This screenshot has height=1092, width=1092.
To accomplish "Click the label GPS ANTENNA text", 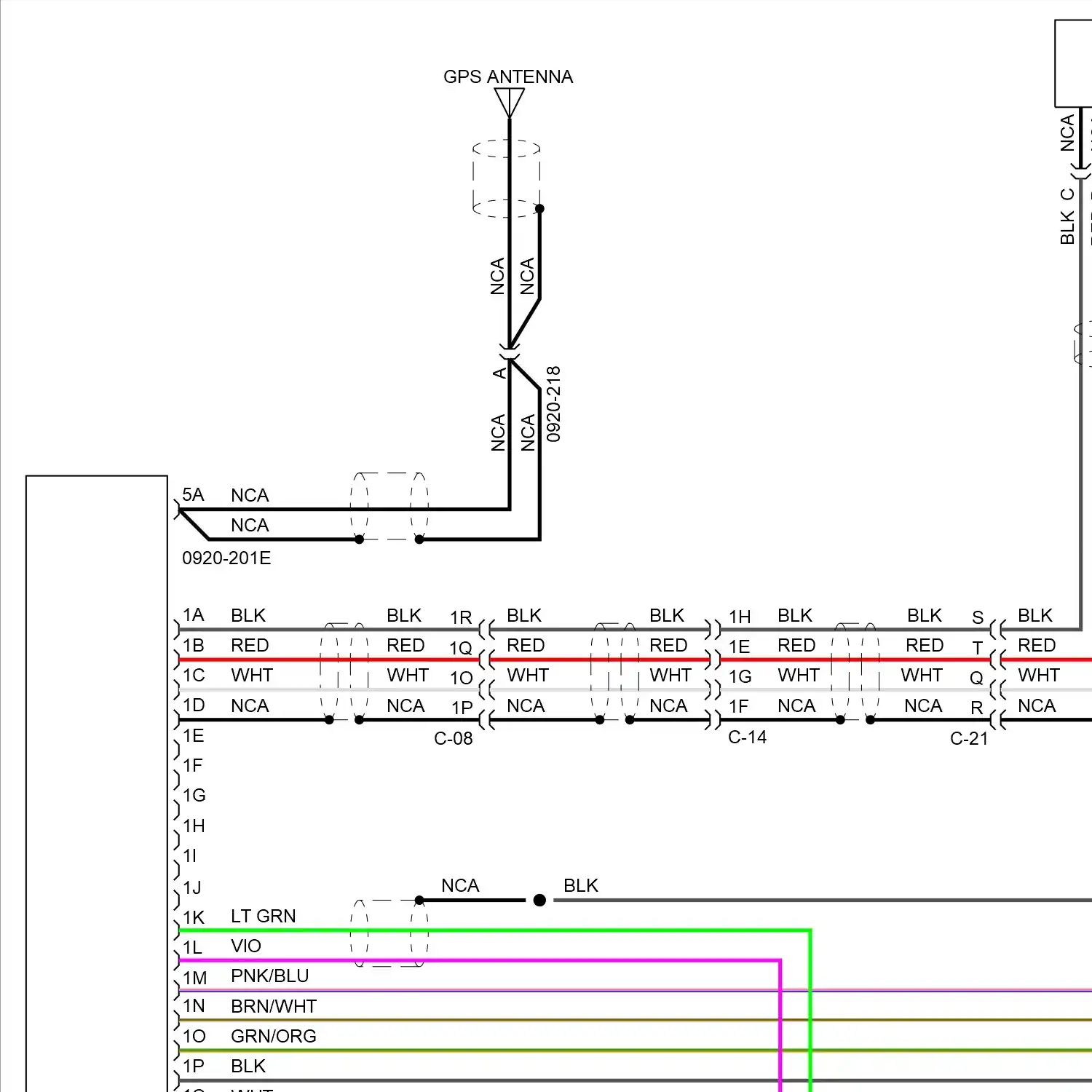I will click(x=509, y=76).
